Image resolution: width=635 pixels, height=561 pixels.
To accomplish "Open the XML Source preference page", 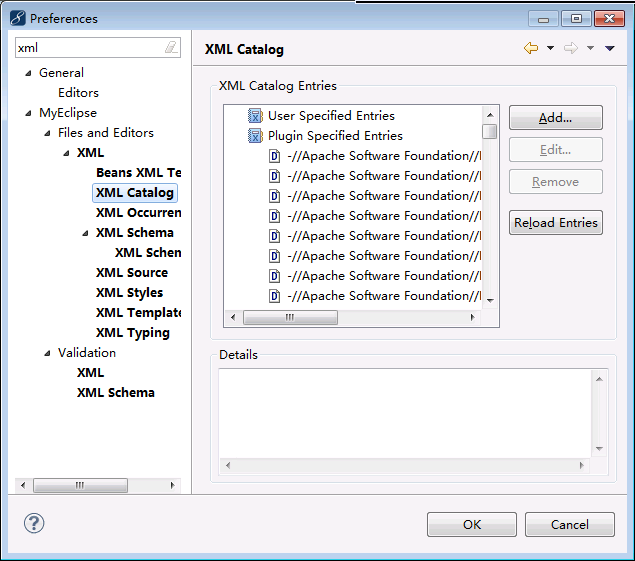I will [x=132, y=273].
